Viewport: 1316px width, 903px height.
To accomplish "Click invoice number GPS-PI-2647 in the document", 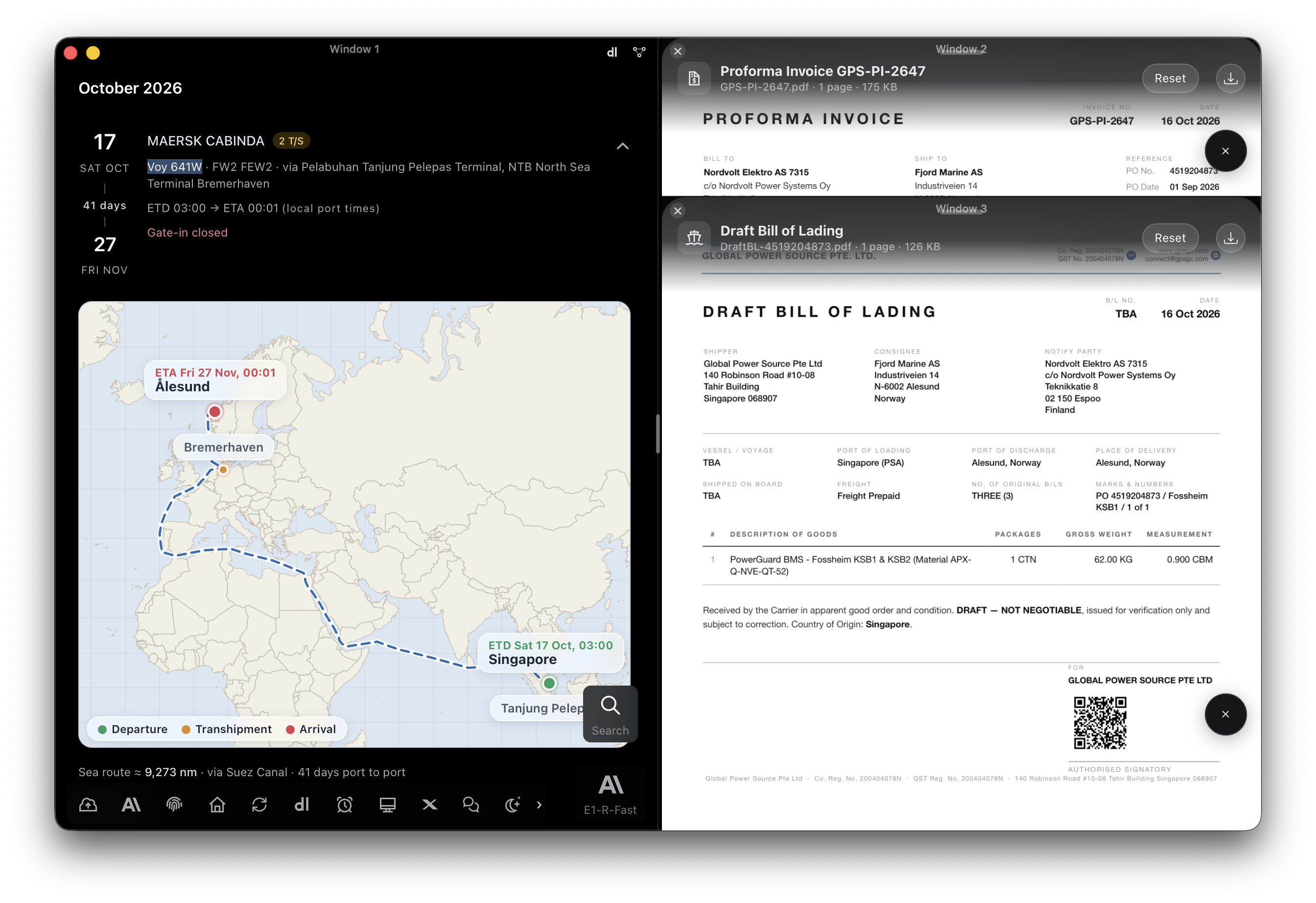I will coord(1102,120).
